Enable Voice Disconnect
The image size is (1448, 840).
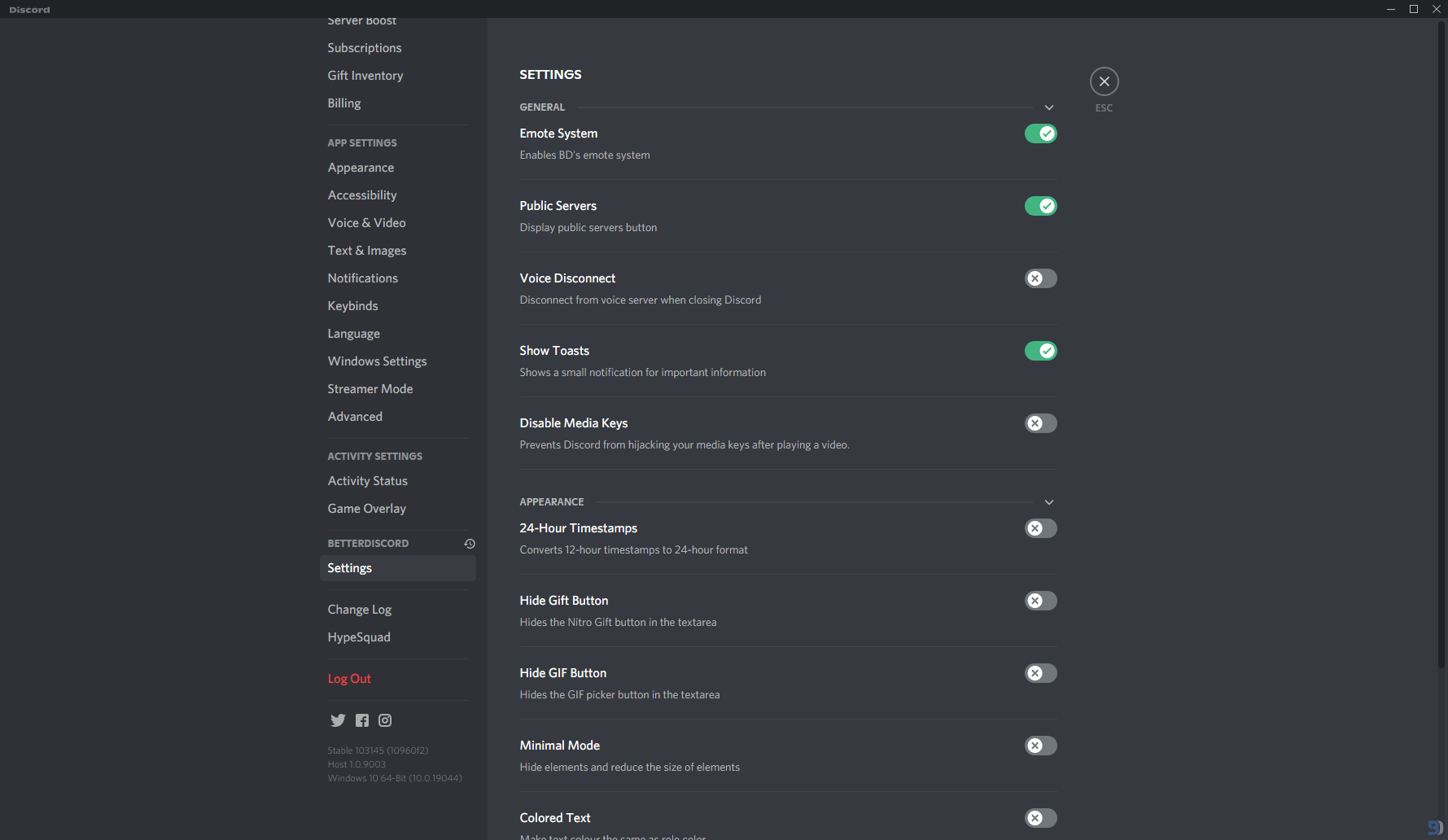tap(1040, 278)
